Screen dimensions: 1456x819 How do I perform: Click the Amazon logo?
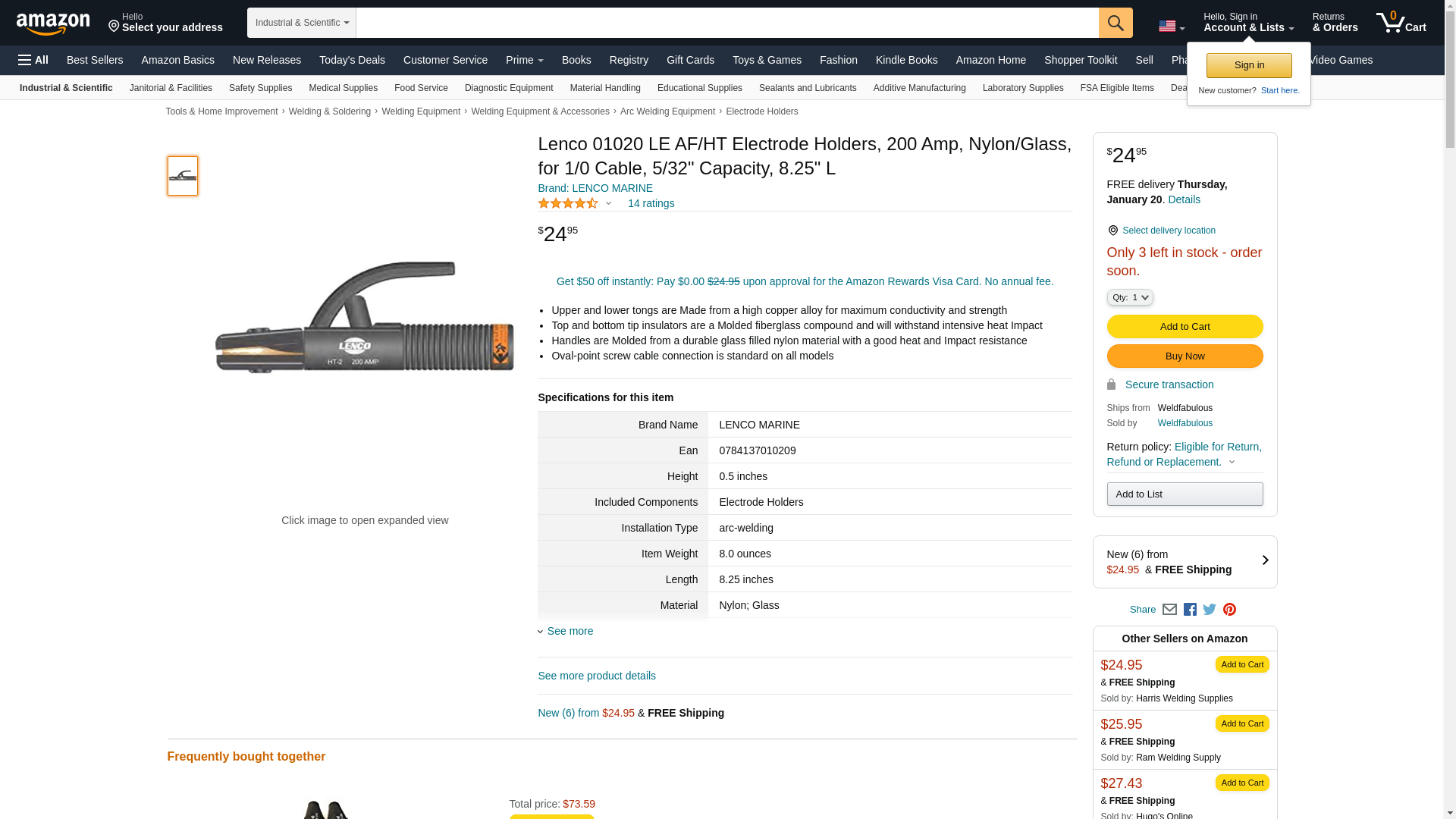pos(53,24)
